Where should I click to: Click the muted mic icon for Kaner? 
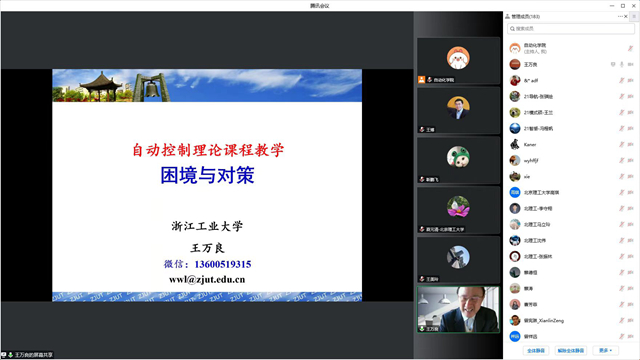[x=622, y=144]
